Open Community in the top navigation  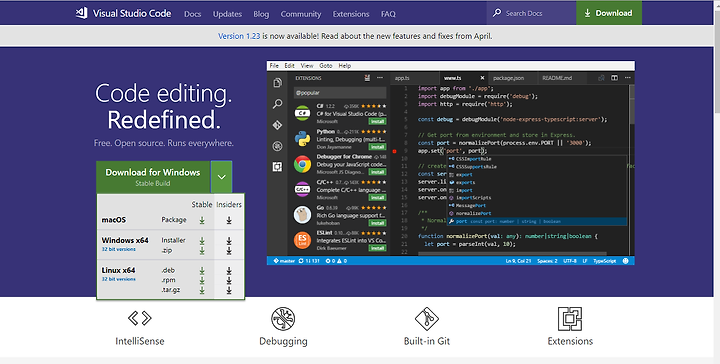pyautogui.click(x=301, y=14)
